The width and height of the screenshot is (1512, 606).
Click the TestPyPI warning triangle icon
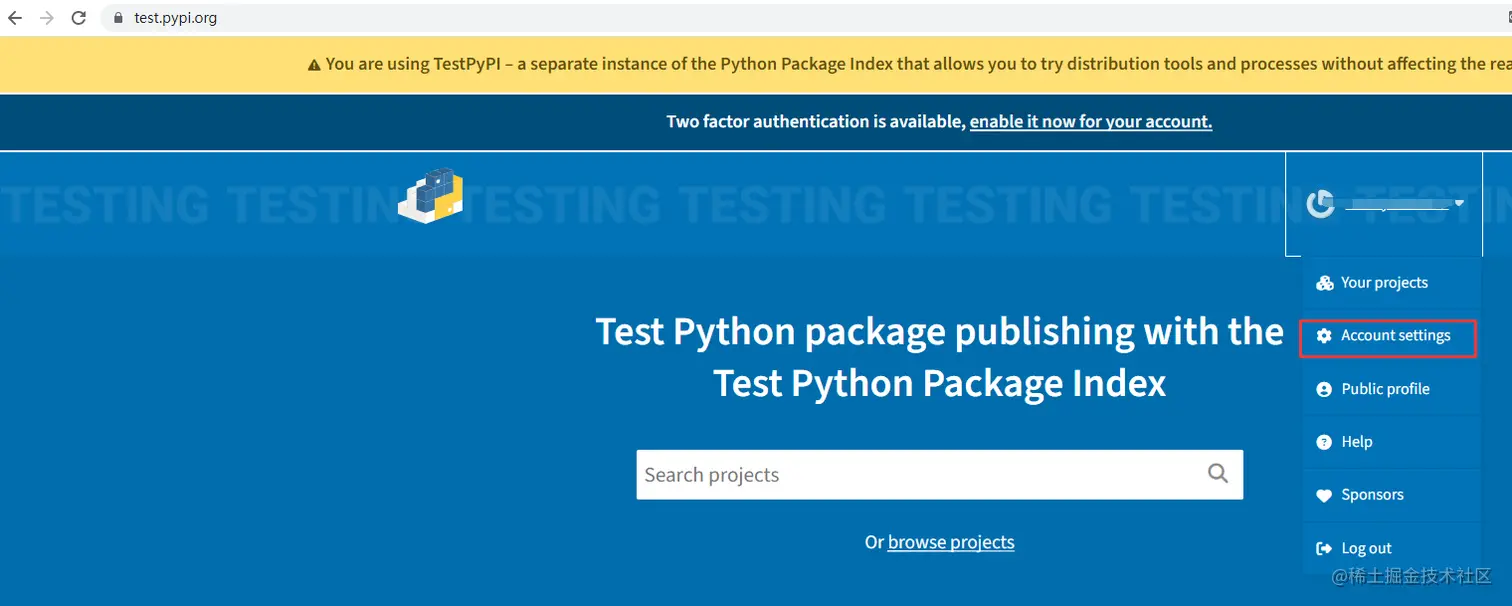(314, 65)
